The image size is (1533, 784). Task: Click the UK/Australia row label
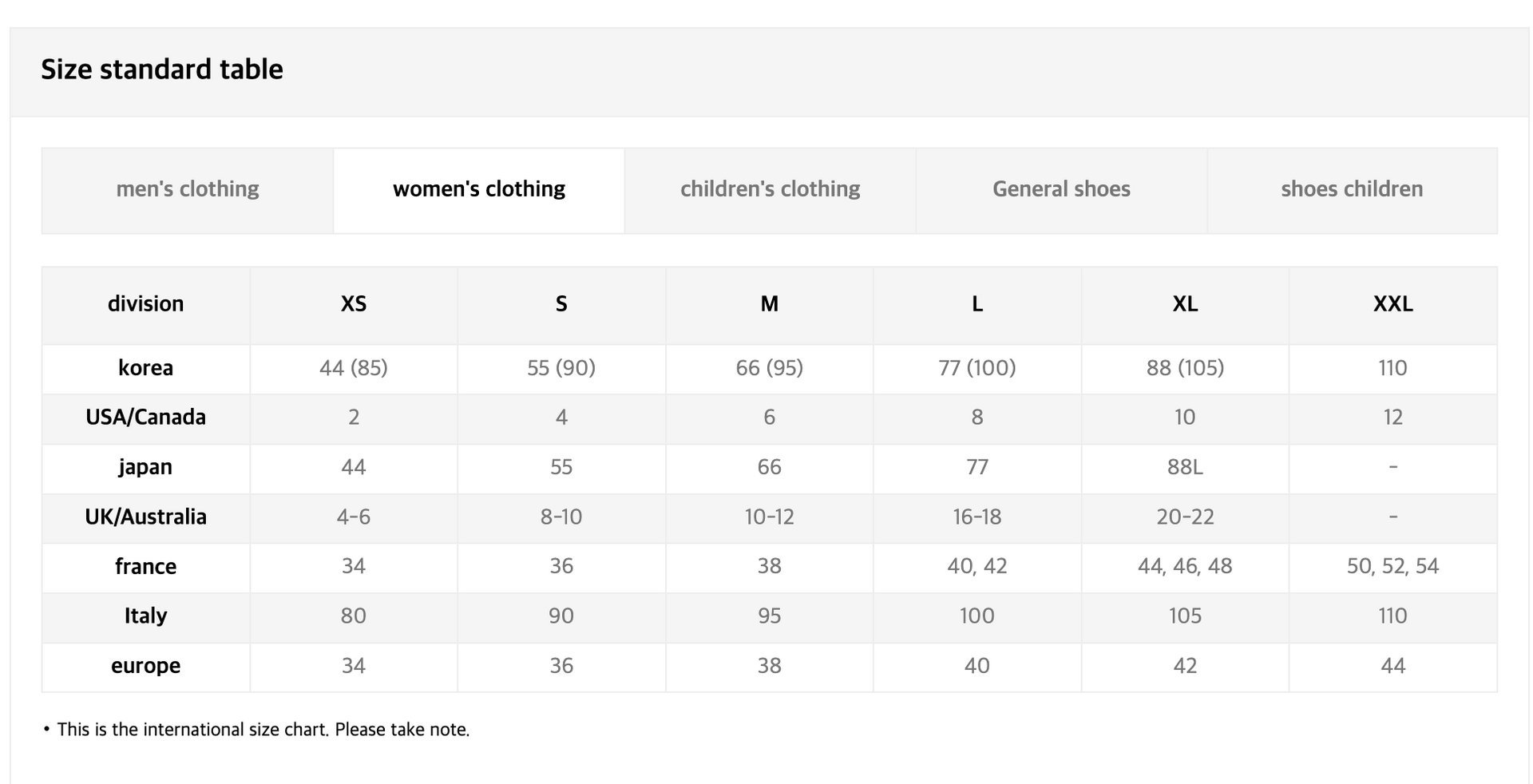click(146, 518)
